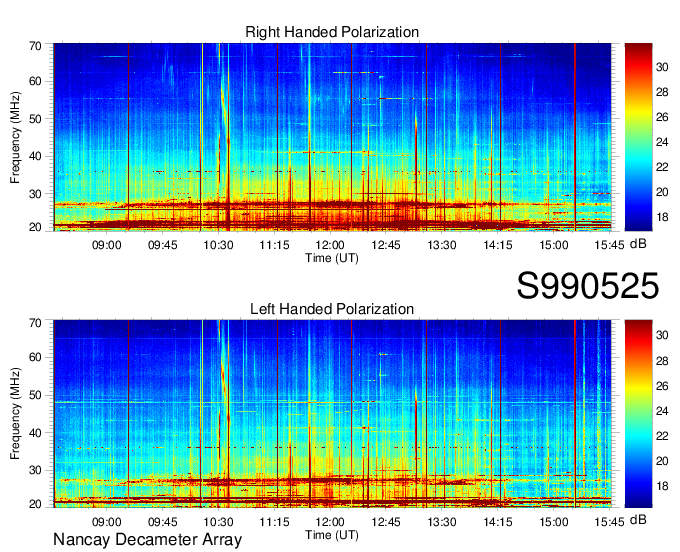Click the 20 dB label on lower colorbar
Viewport: 680px width, 552px height.
662,461
